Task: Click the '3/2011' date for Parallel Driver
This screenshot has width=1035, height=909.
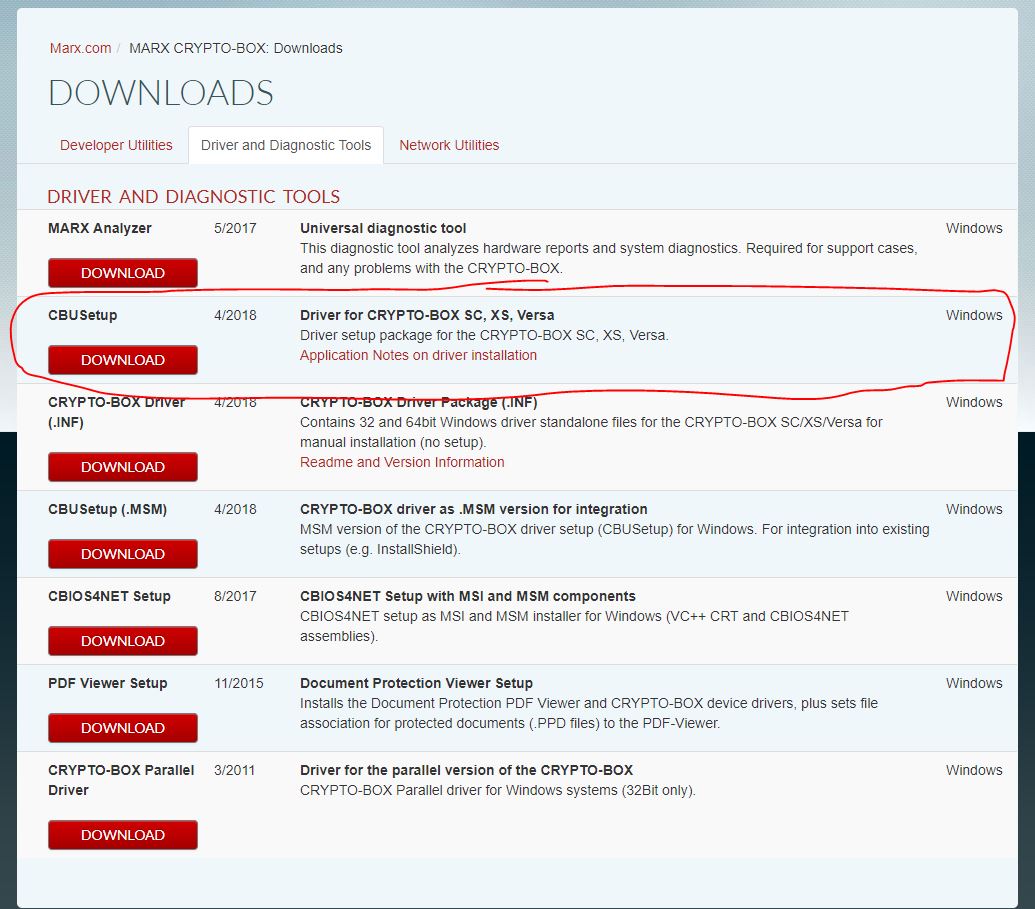Action: (x=234, y=770)
